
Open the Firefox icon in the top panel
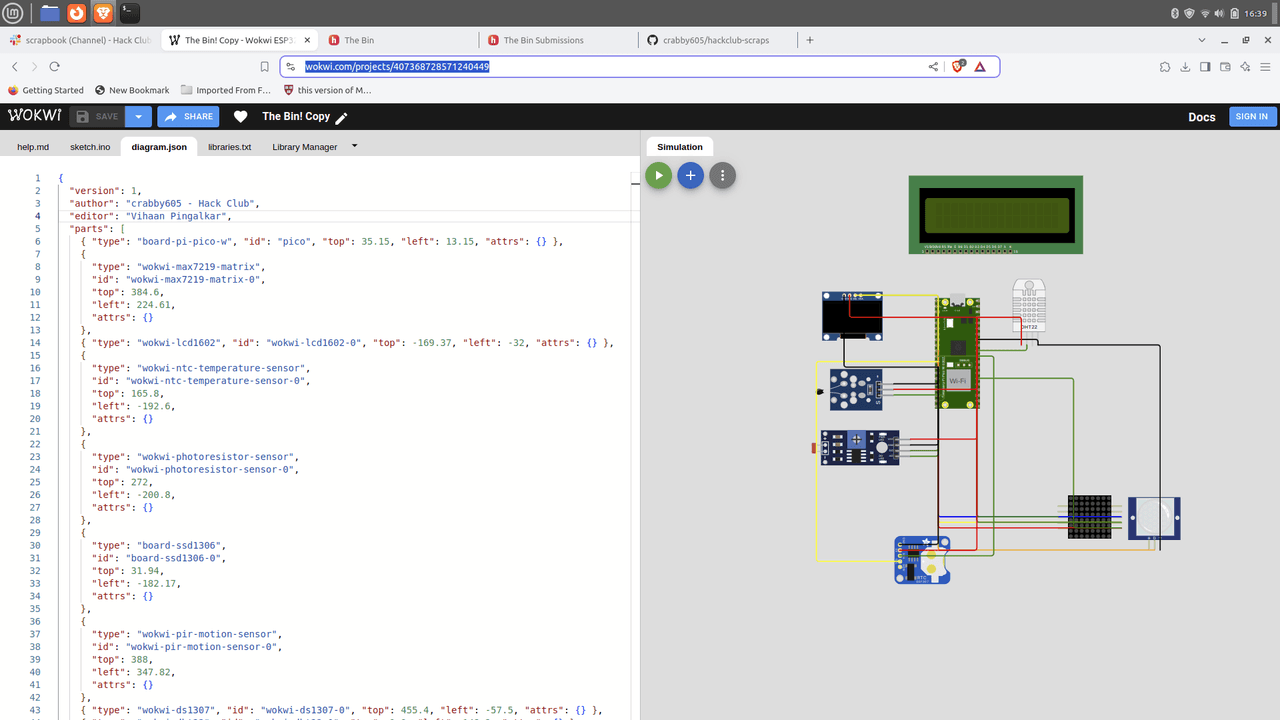click(77, 13)
